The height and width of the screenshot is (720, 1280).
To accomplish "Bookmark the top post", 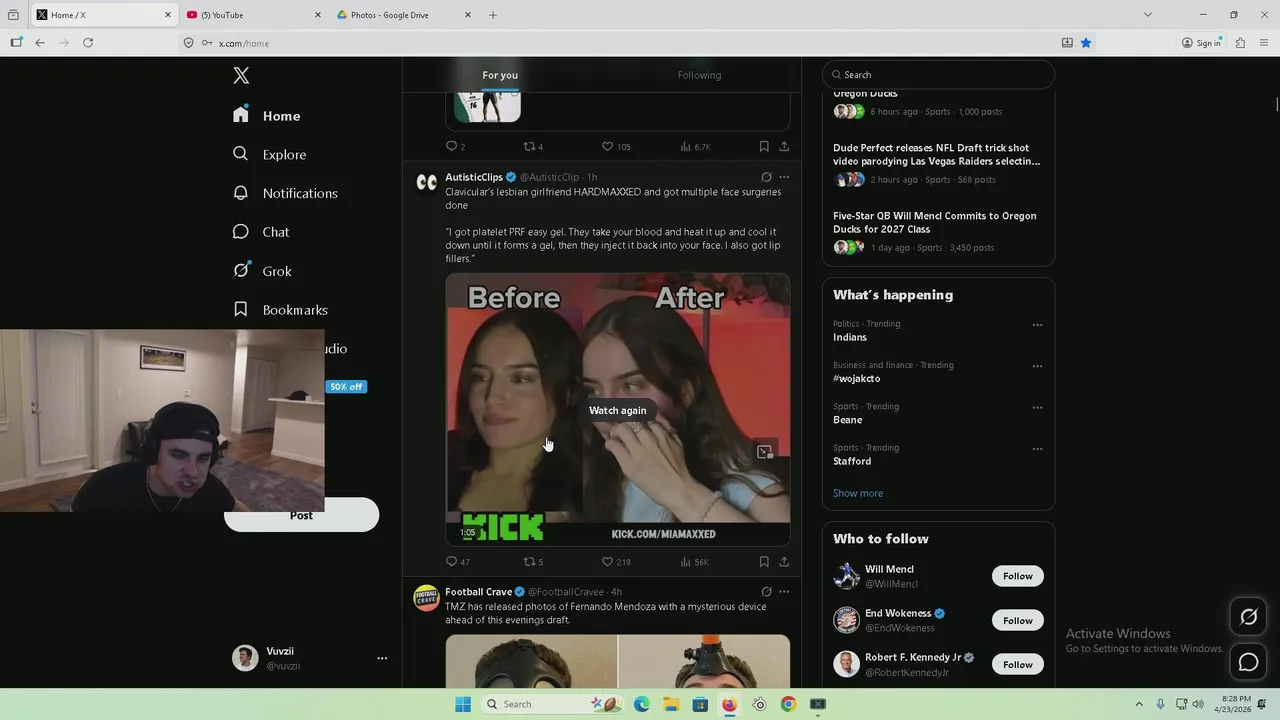I will point(764,146).
